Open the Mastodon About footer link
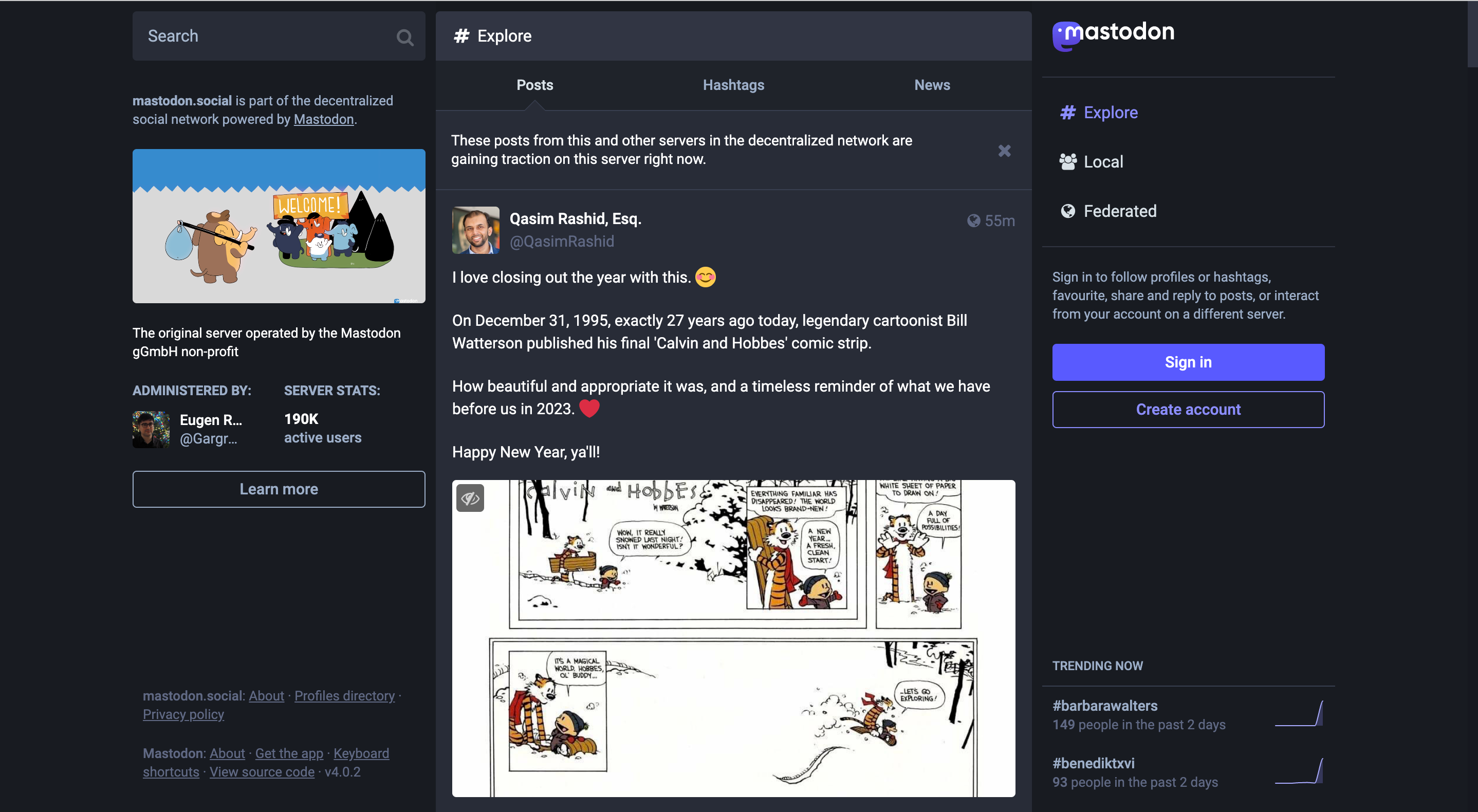Screen dimensions: 1478x812 pos(227,753)
